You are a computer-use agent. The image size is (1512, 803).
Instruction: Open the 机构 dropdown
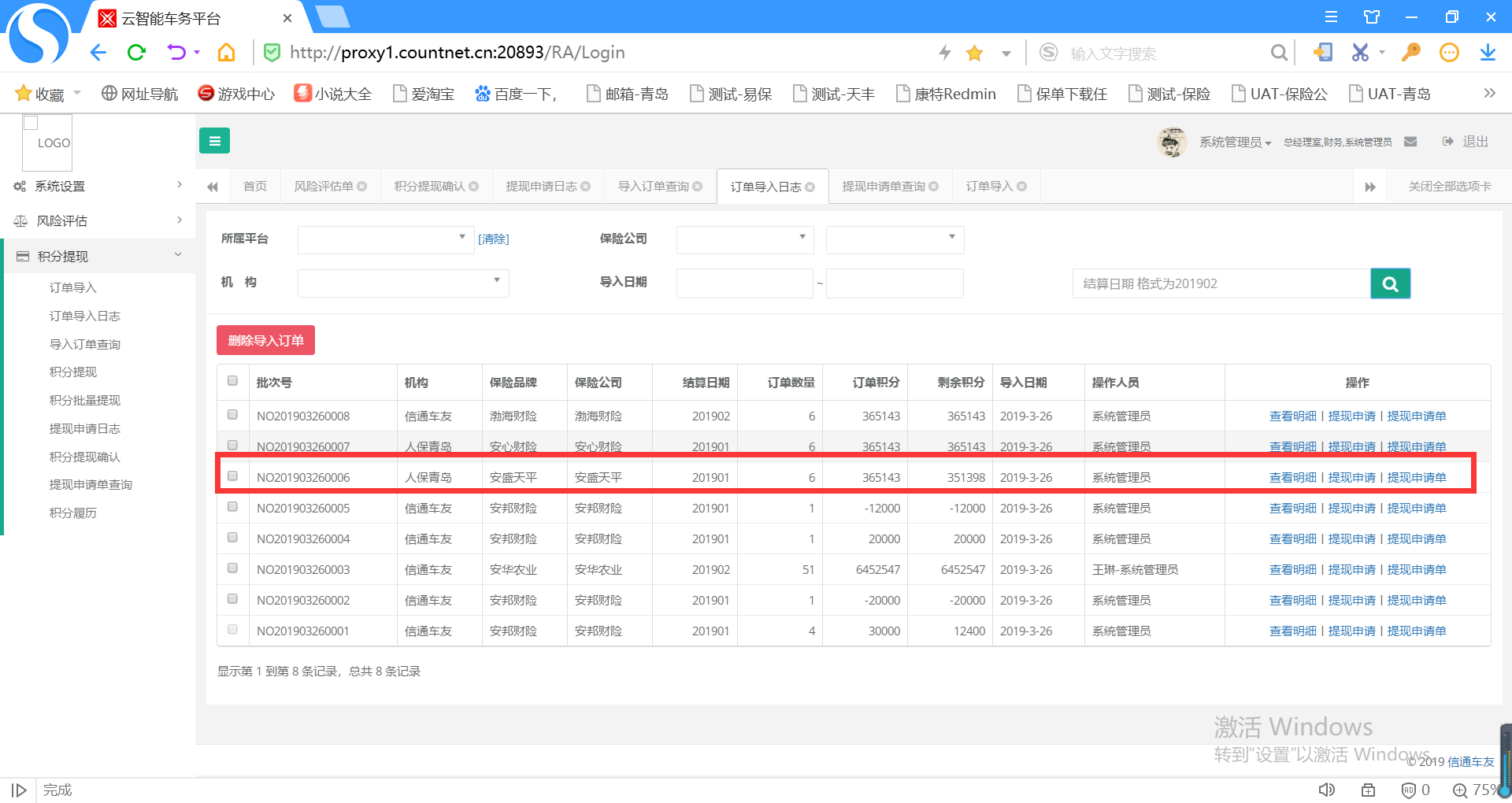(x=402, y=283)
